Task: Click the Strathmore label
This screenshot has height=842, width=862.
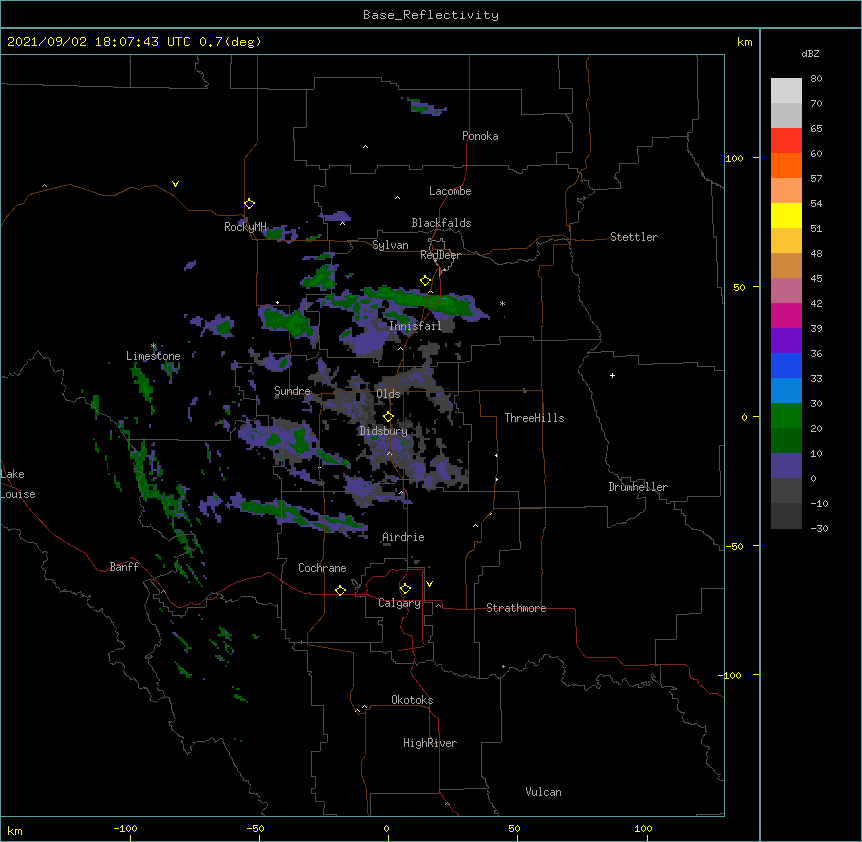Action: point(516,608)
